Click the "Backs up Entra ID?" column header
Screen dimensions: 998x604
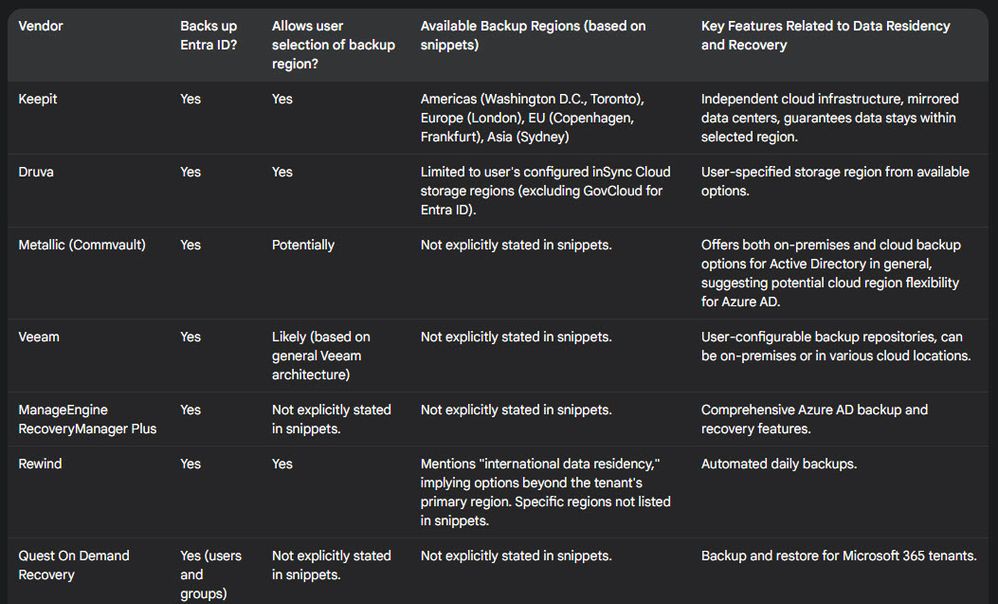(x=208, y=35)
